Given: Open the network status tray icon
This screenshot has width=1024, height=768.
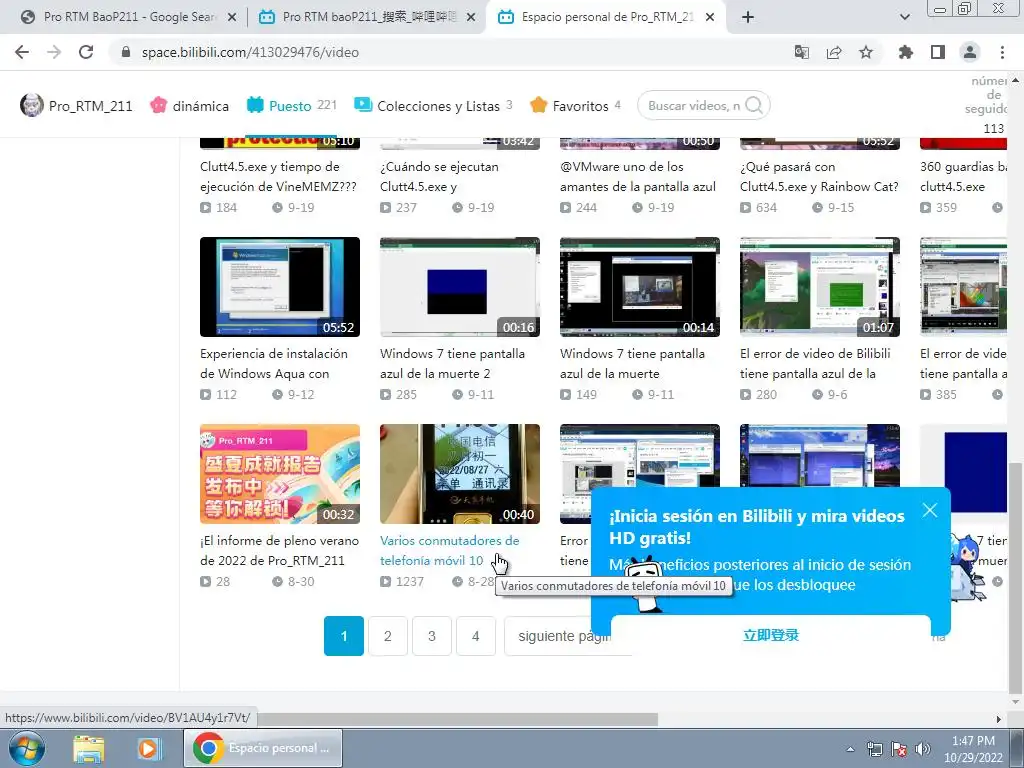Looking at the screenshot, I should tap(874, 749).
